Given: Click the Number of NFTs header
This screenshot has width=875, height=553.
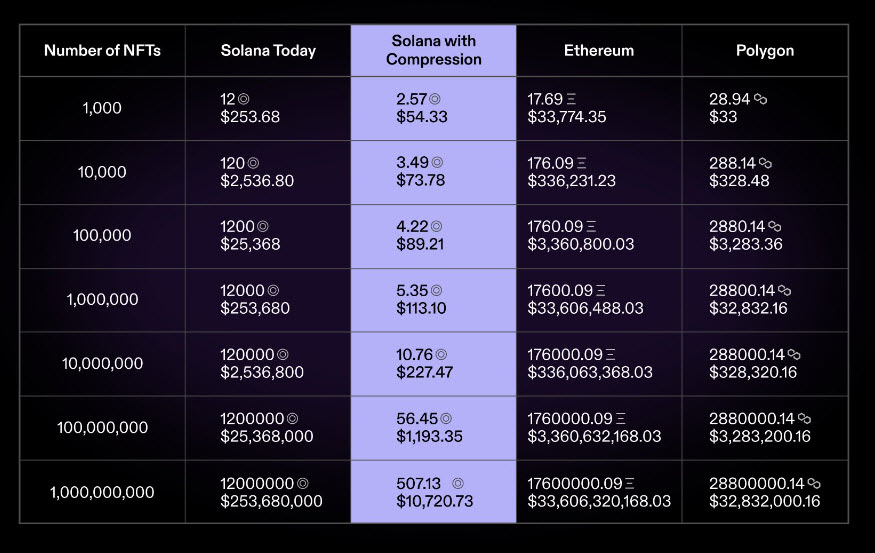Looking at the screenshot, I should coord(102,51).
